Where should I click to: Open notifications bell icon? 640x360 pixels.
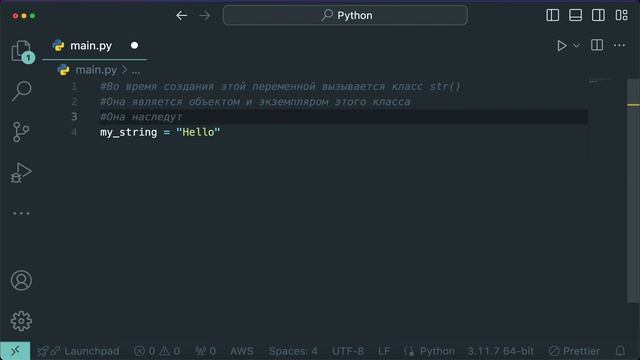coord(620,351)
